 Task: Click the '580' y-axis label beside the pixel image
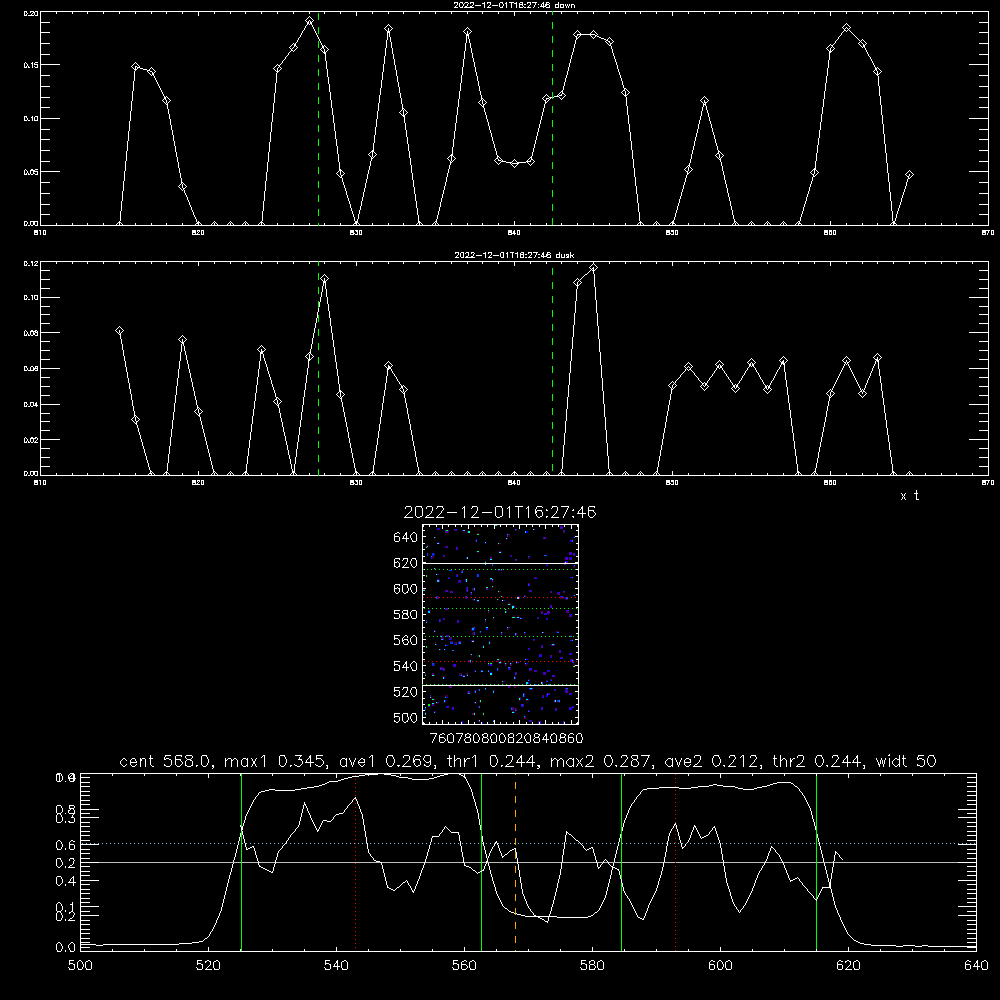pyautogui.click(x=406, y=615)
